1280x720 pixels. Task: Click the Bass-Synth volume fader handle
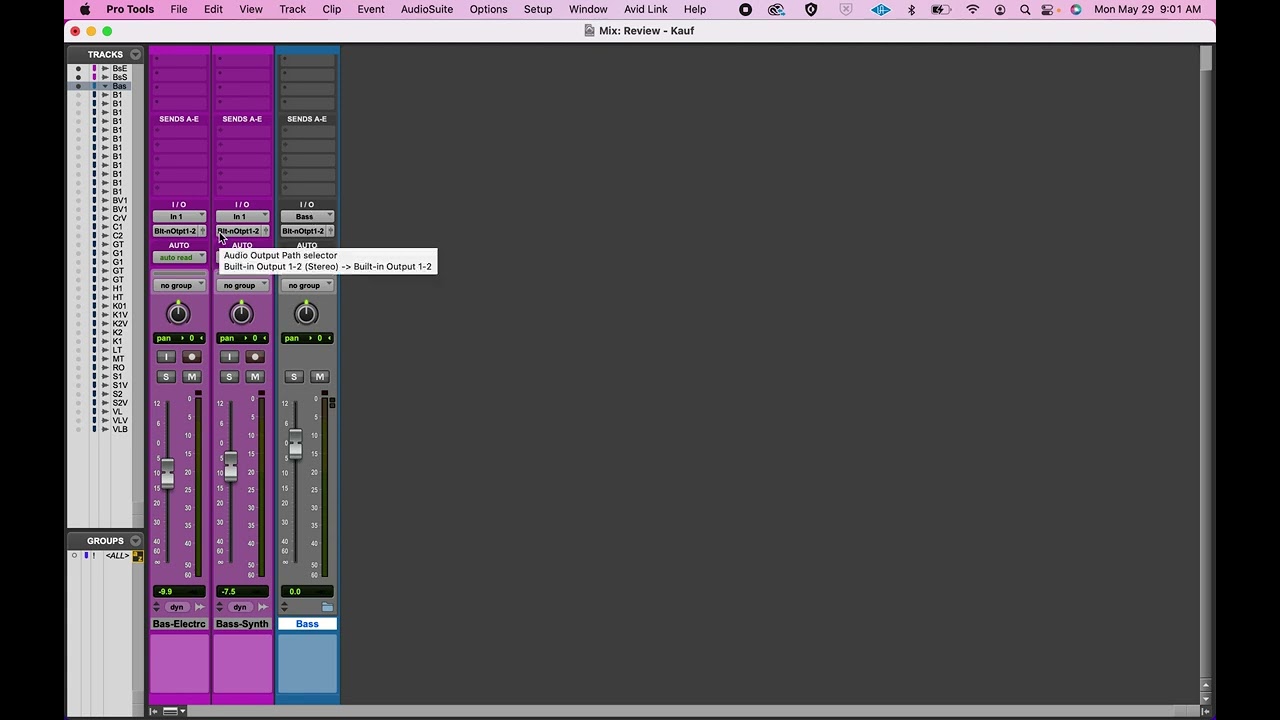[x=231, y=466]
